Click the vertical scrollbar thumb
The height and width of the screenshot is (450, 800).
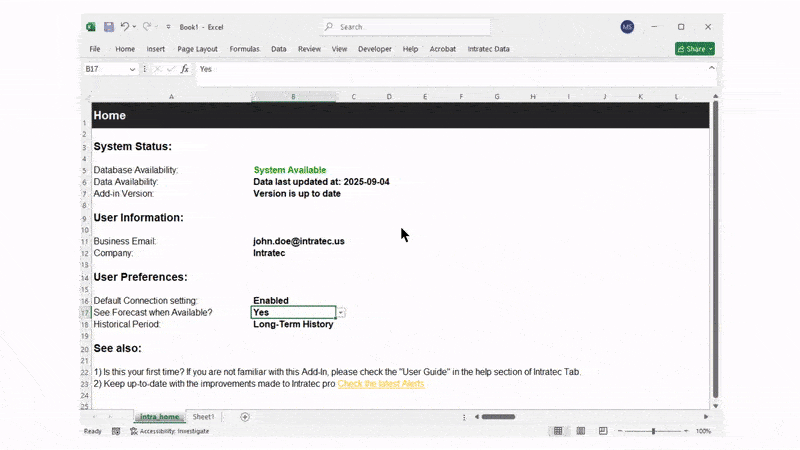(x=715, y=249)
